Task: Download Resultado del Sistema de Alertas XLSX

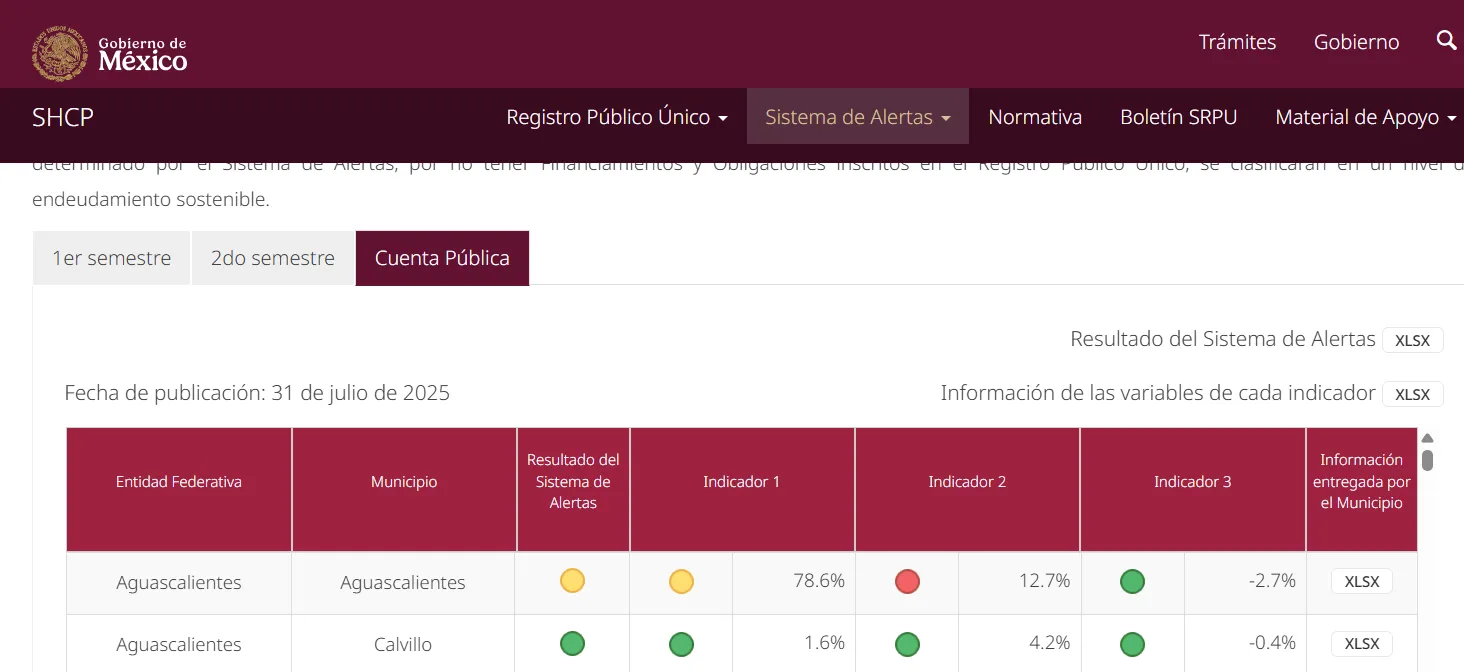Action: 1412,340
